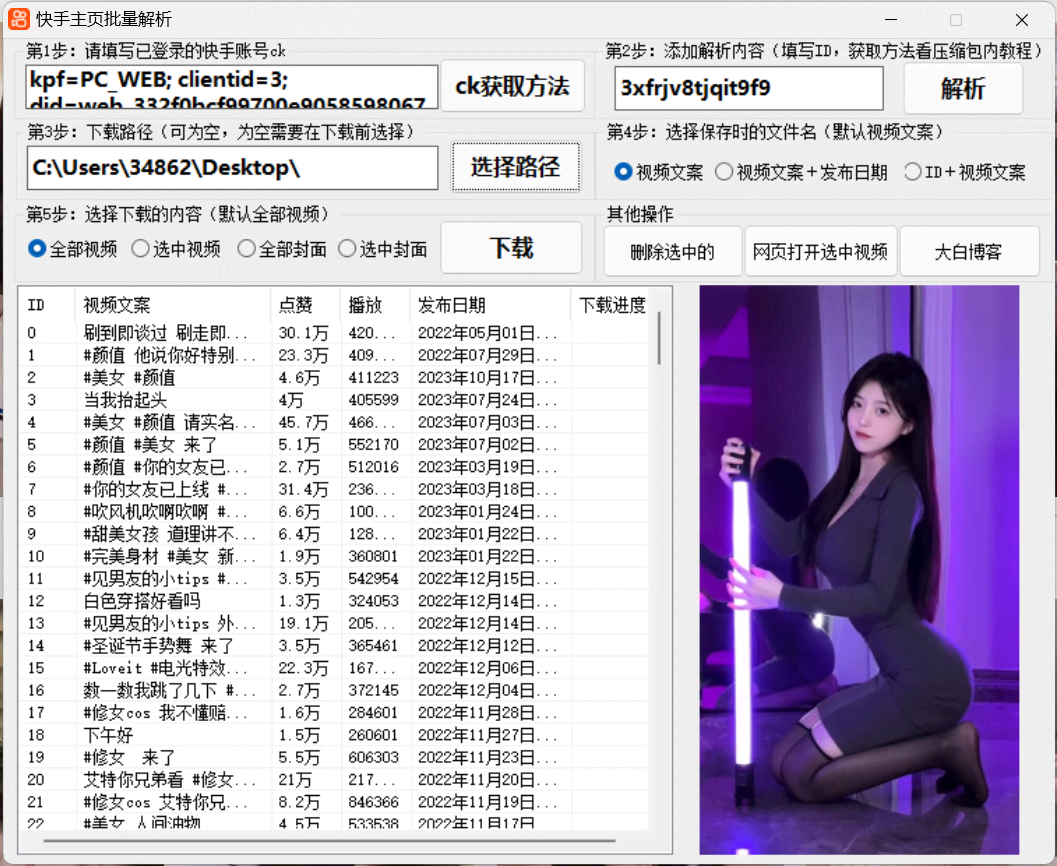Click the app logo in the title bar
Screen dimensions: 1057x866
(x=19, y=19)
